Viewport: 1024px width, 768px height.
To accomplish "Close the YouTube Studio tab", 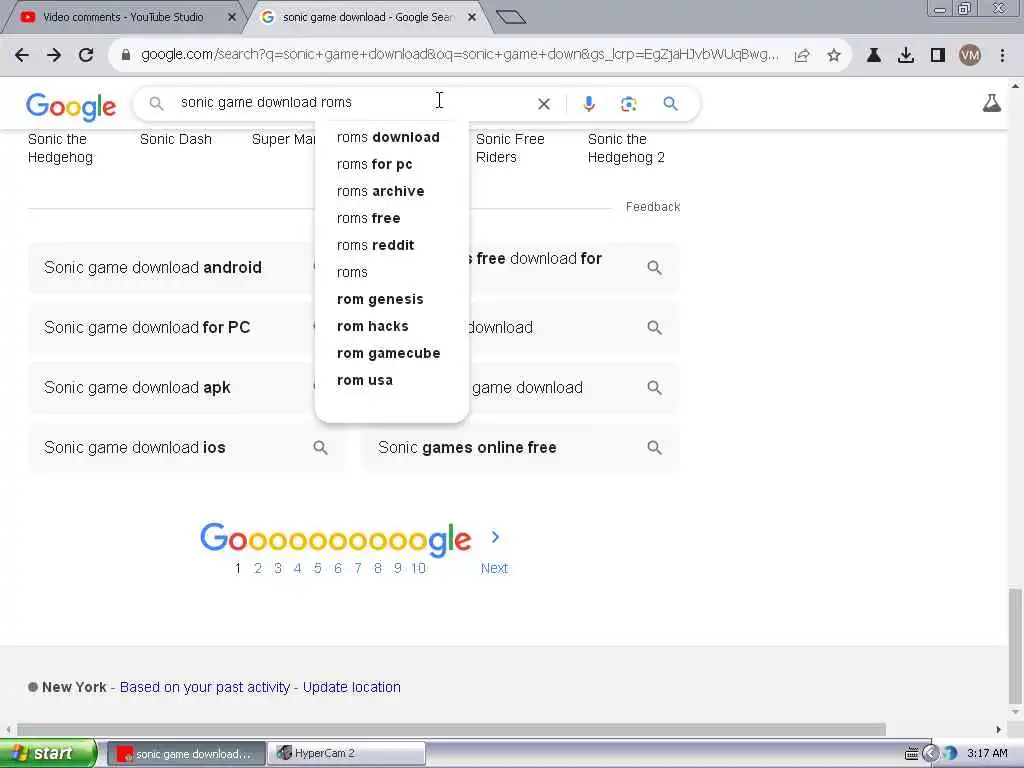I will click(x=232, y=17).
